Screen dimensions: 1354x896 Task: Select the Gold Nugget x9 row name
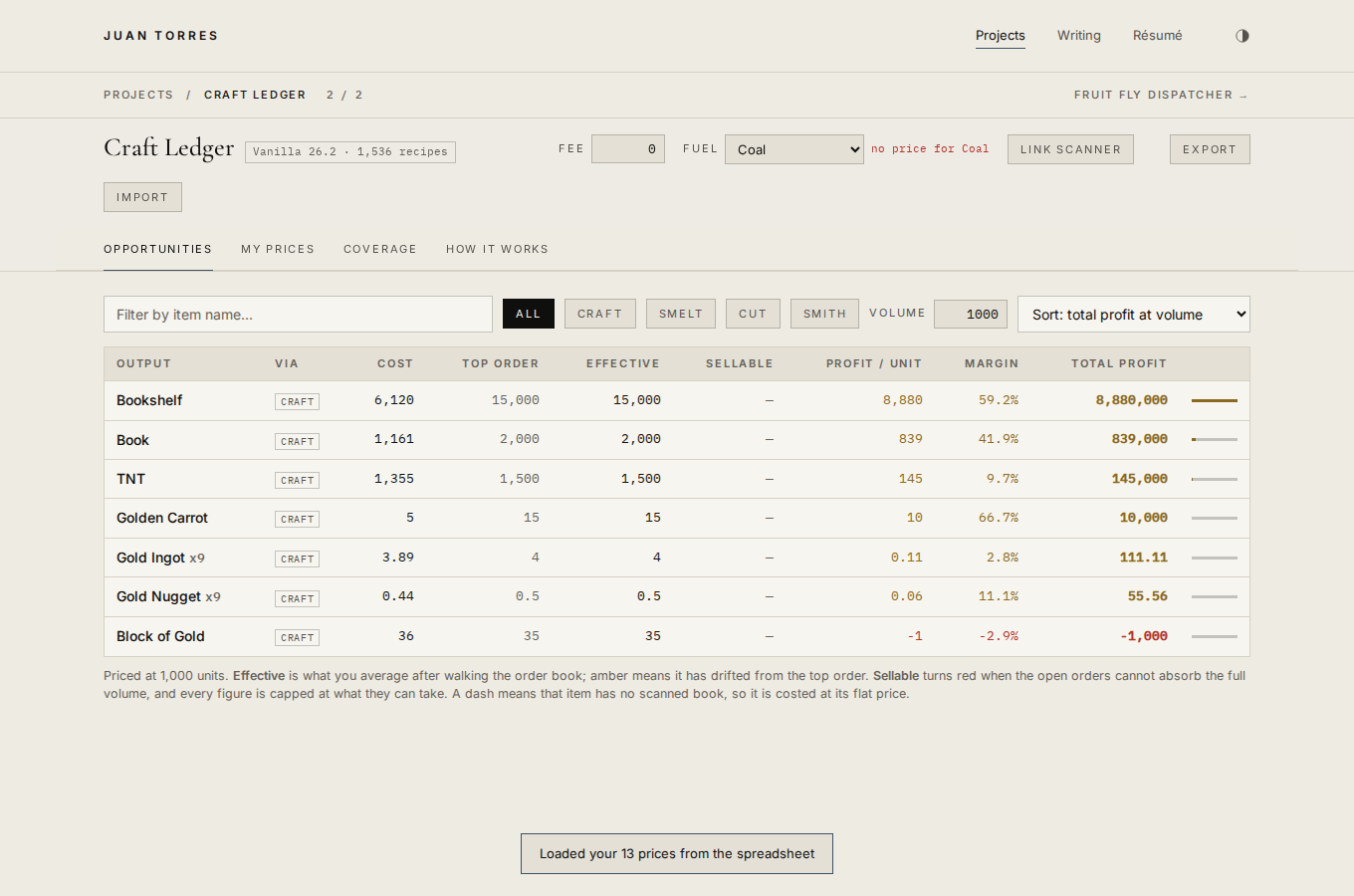[168, 596]
